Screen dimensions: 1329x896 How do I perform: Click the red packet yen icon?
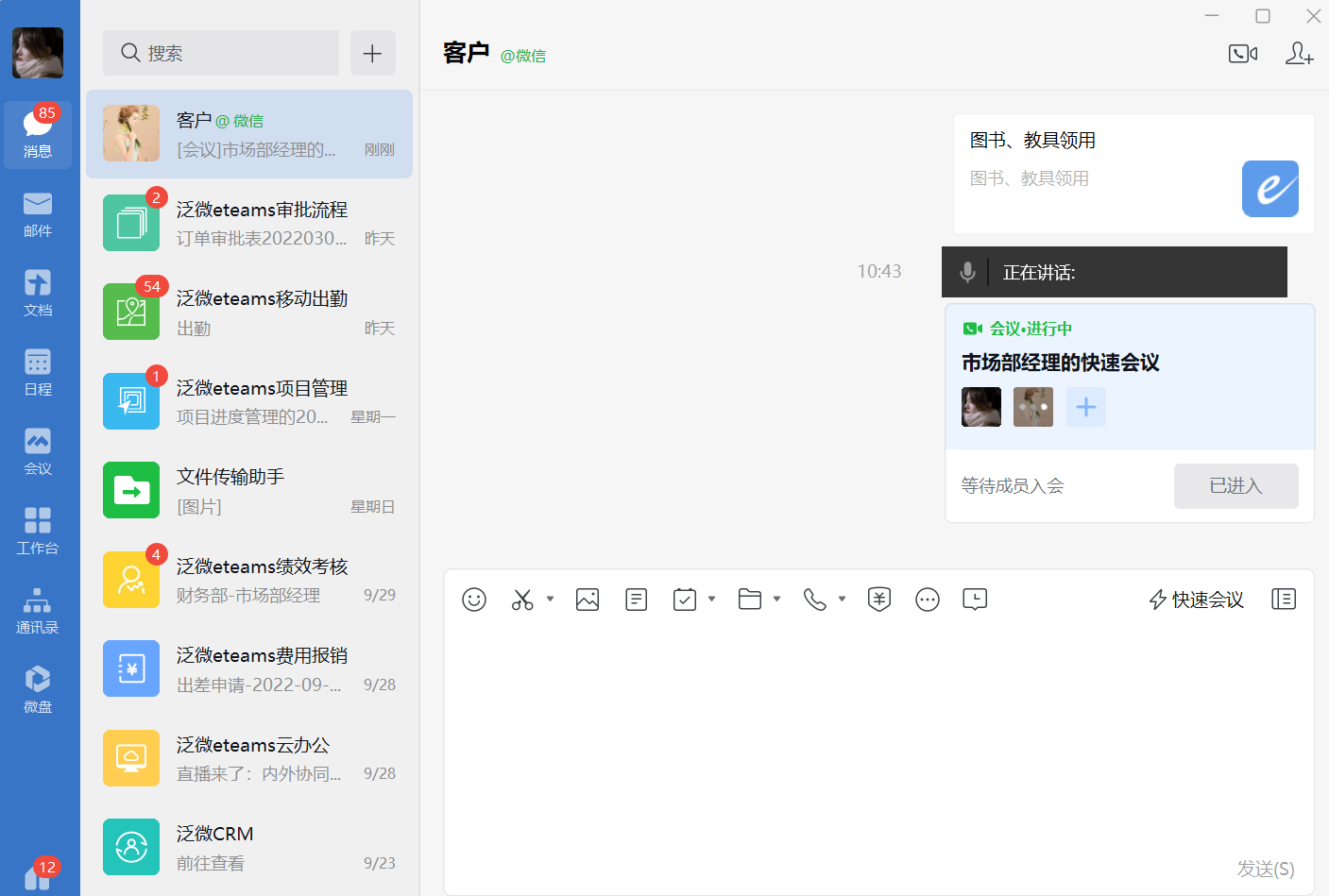pyautogui.click(x=879, y=600)
